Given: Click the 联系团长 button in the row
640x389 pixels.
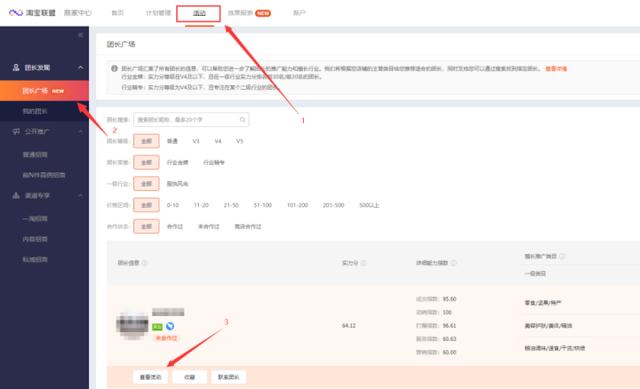Looking at the screenshot, I should click(x=229, y=377).
